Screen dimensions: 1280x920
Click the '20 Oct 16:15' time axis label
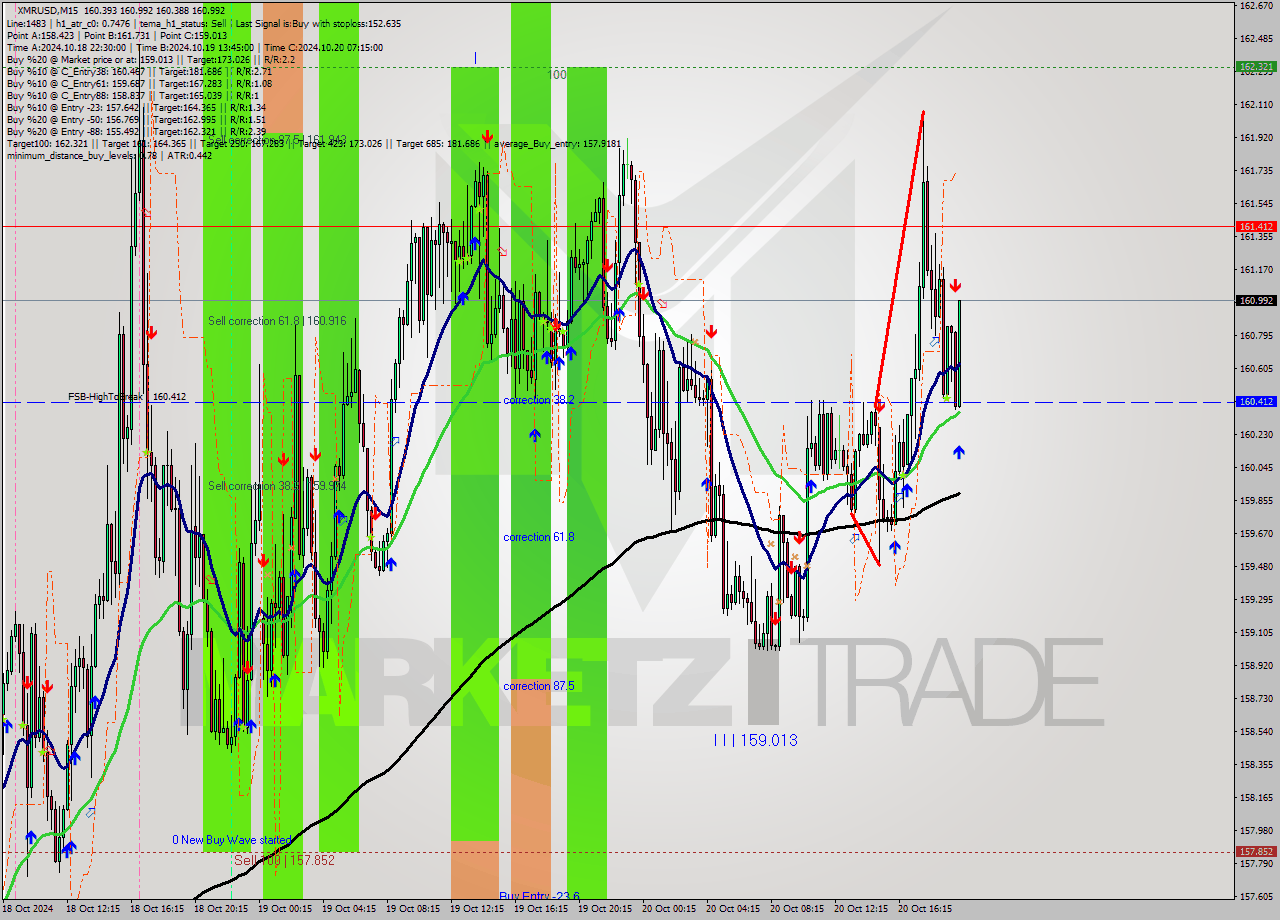coord(925,909)
